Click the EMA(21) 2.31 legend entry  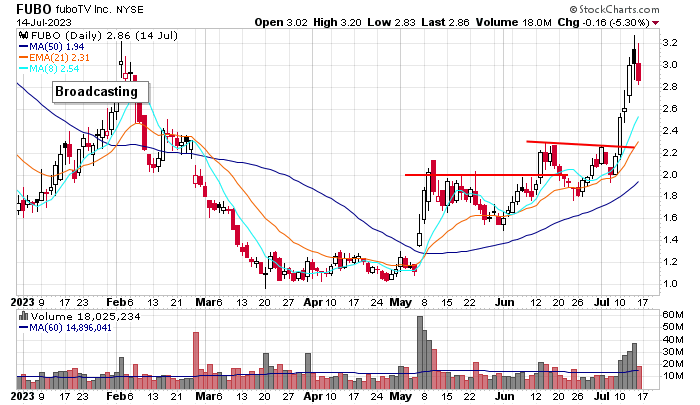pos(54,58)
